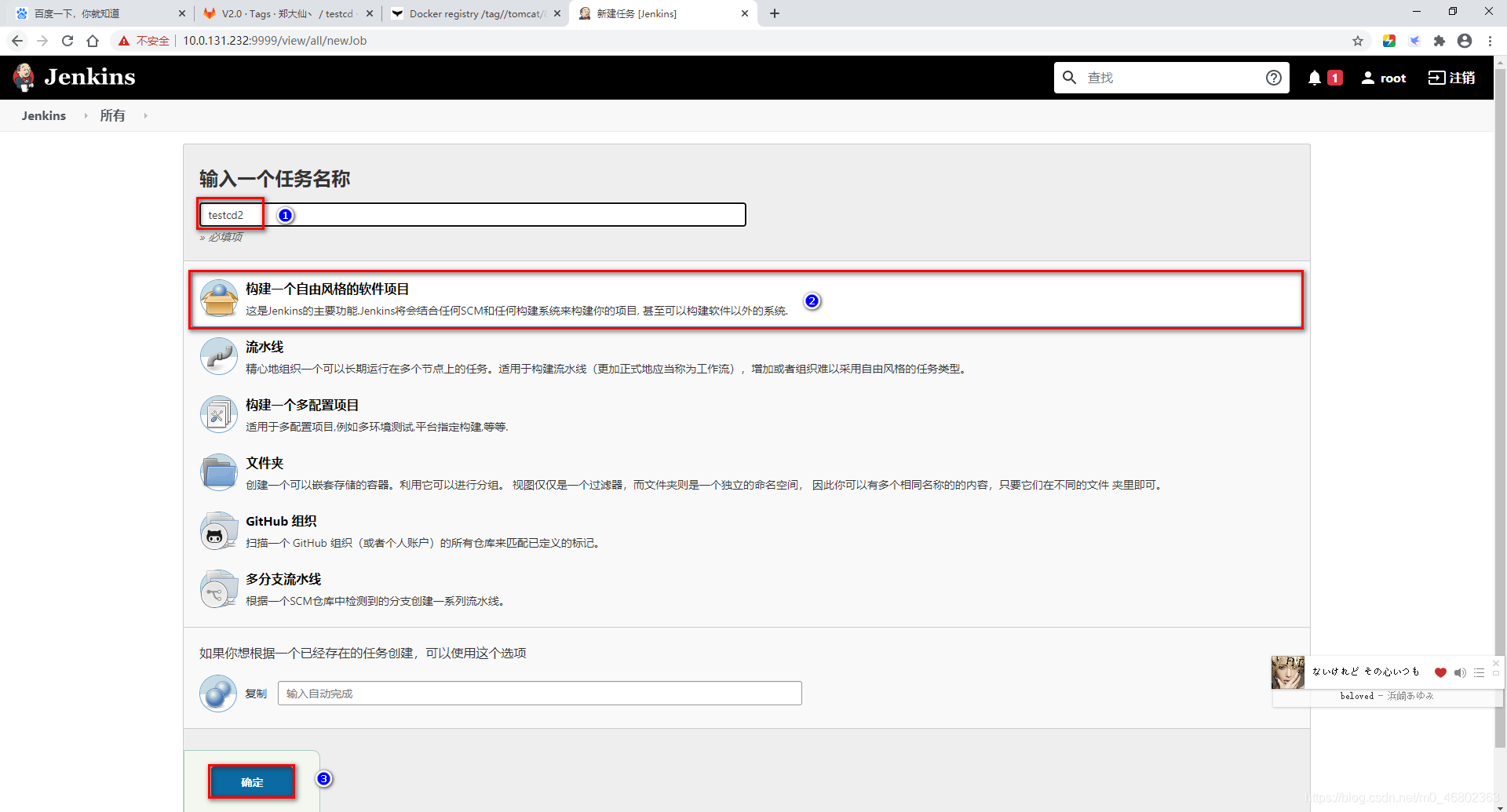Choose the 文件夹 title
The height and width of the screenshot is (812, 1507).
(x=265, y=463)
